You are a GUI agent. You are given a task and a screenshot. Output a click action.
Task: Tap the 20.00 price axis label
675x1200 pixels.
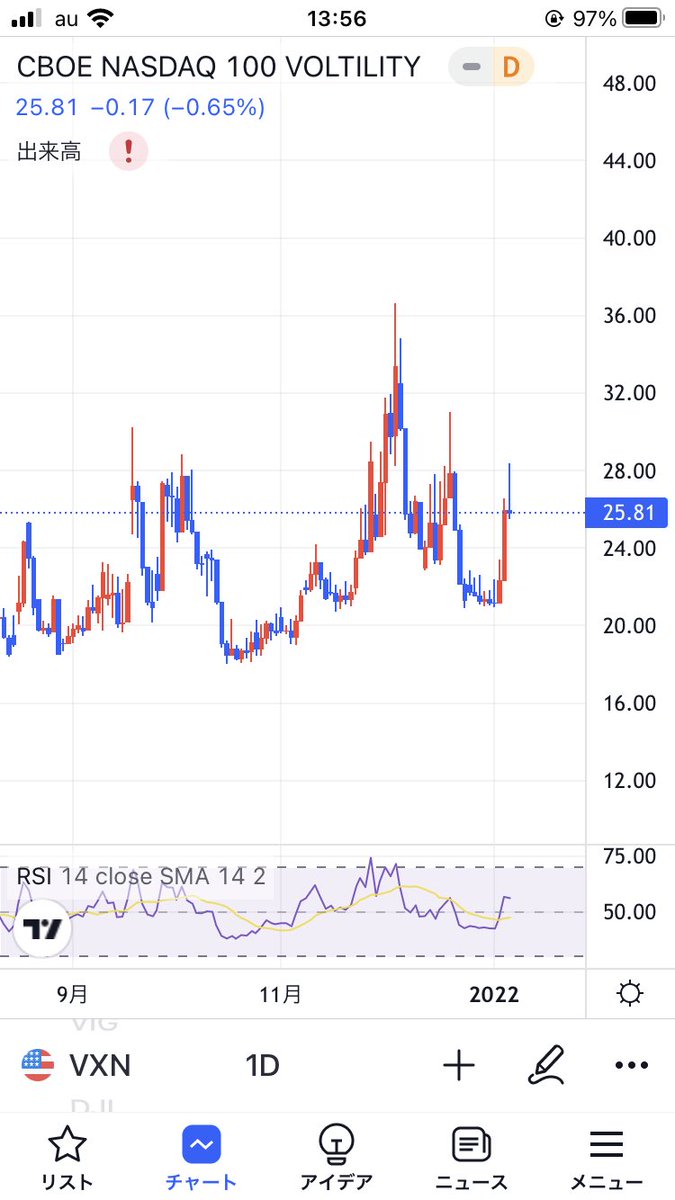[629, 625]
